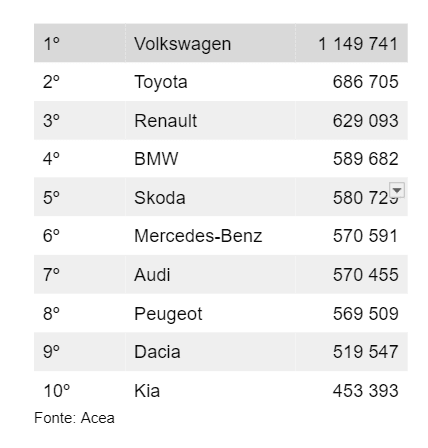The width and height of the screenshot is (428, 448).
Task: Select the Audi brand cell
Action: (x=210, y=274)
